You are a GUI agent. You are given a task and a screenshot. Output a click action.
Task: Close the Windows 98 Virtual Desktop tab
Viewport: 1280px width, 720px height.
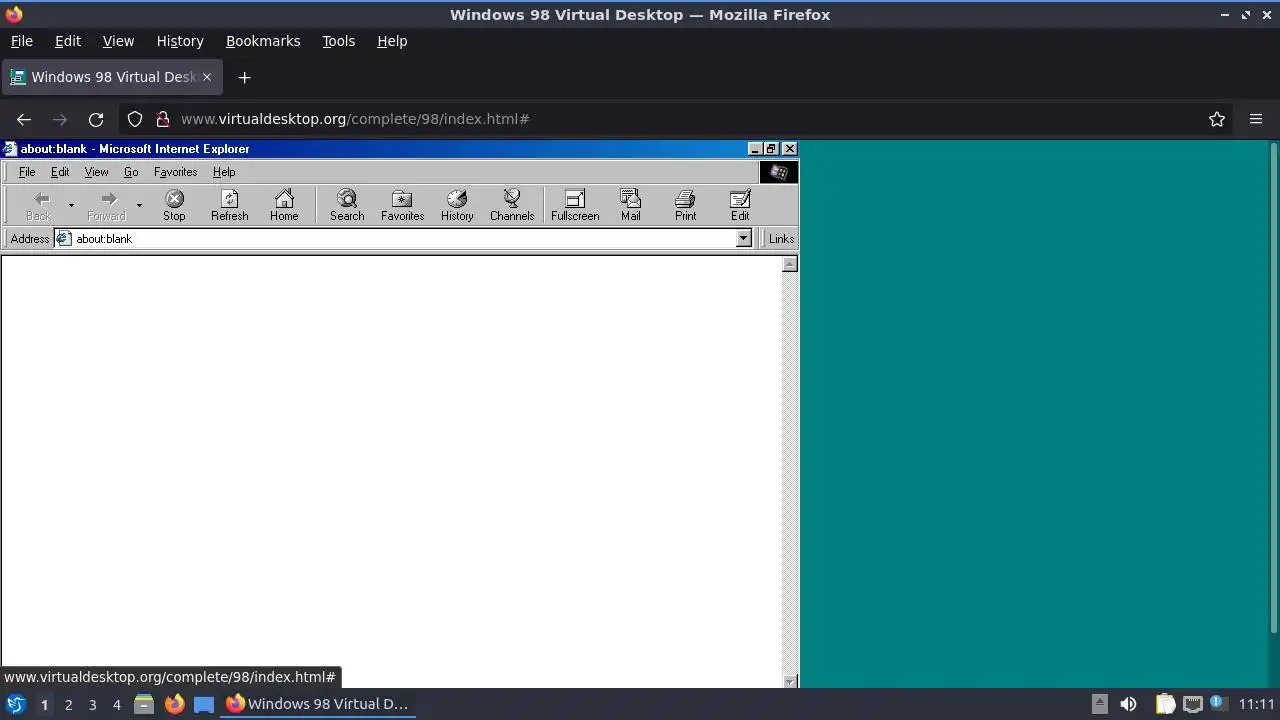click(x=207, y=77)
